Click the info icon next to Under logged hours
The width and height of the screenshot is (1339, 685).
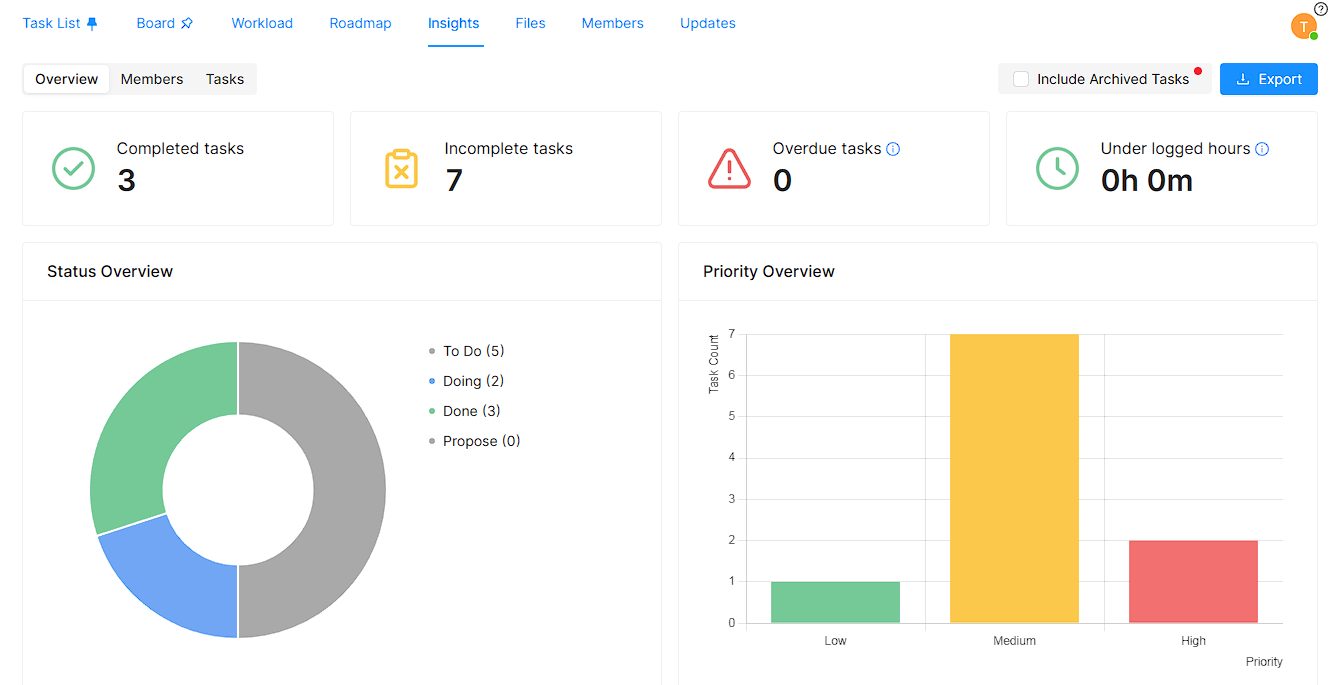pyautogui.click(x=1262, y=149)
